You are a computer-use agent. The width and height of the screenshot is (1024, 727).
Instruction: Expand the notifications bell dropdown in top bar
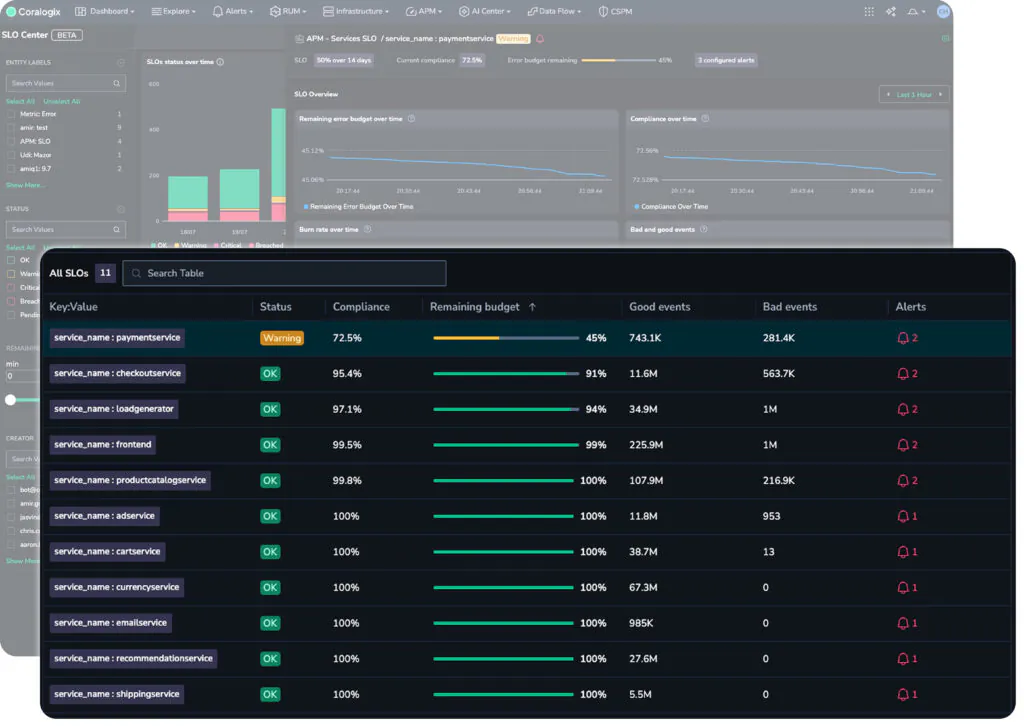[x=916, y=12]
